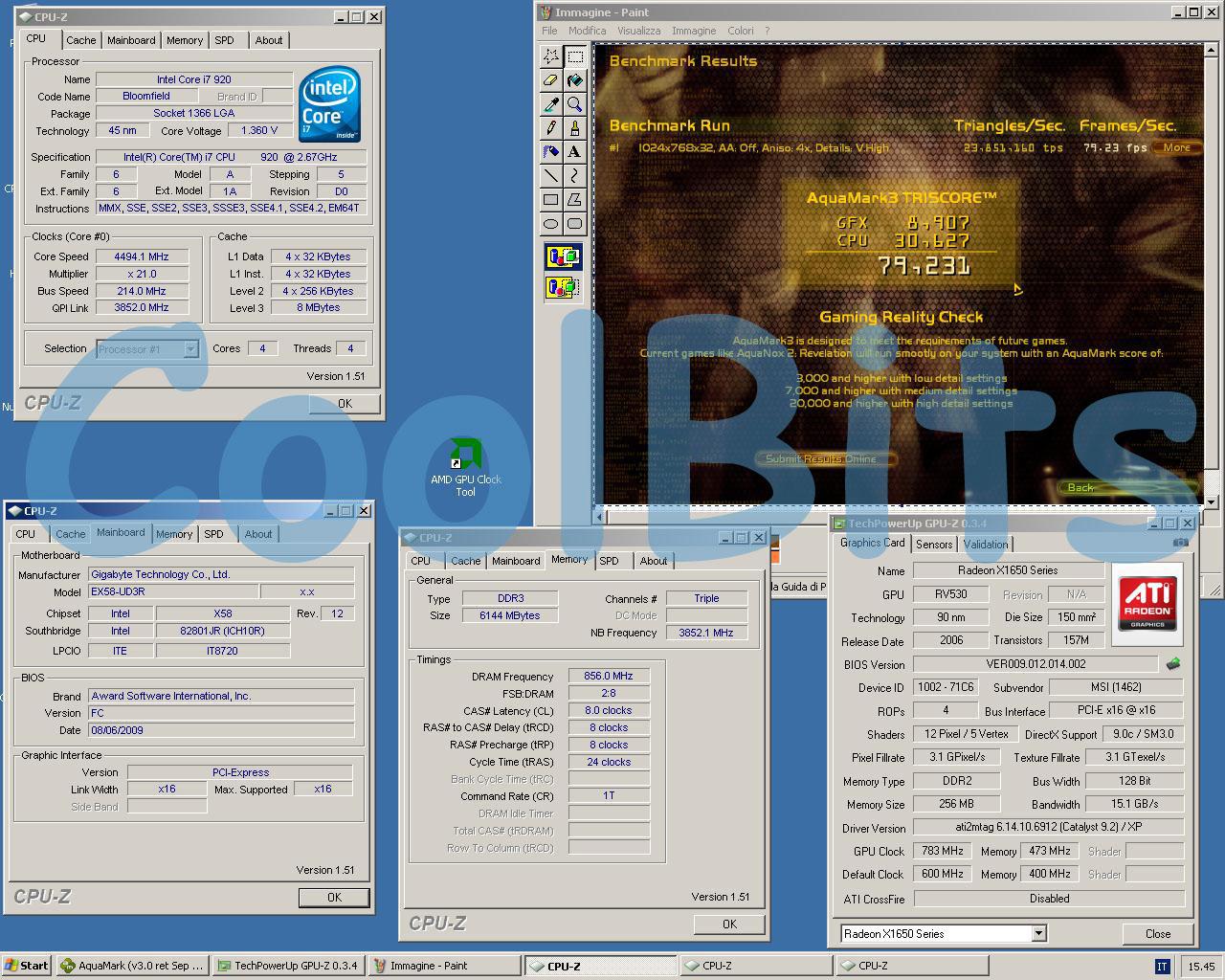Click the Driver Version field in GPU-Z

coord(1049,827)
